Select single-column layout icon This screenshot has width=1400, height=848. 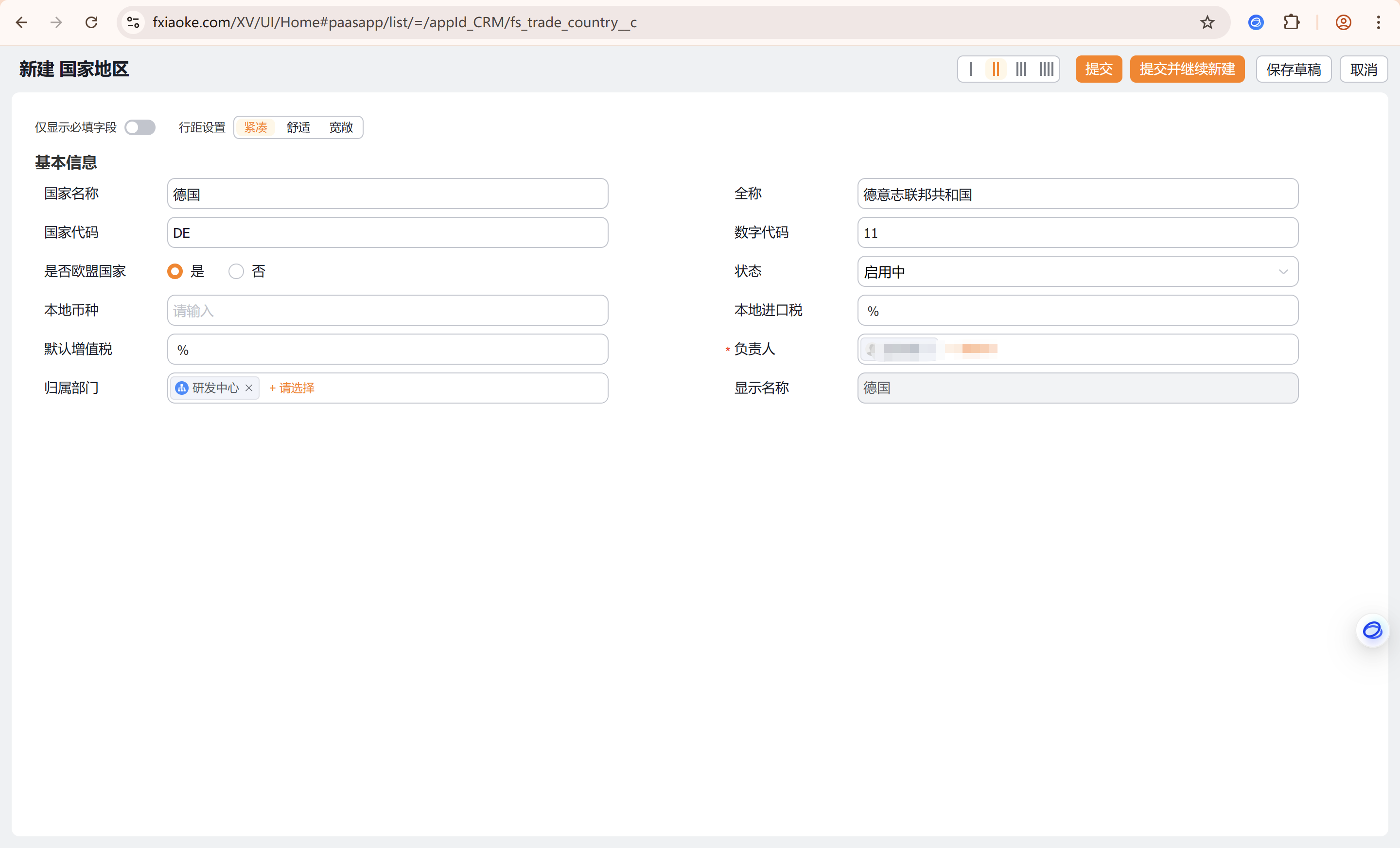pyautogui.click(x=970, y=70)
